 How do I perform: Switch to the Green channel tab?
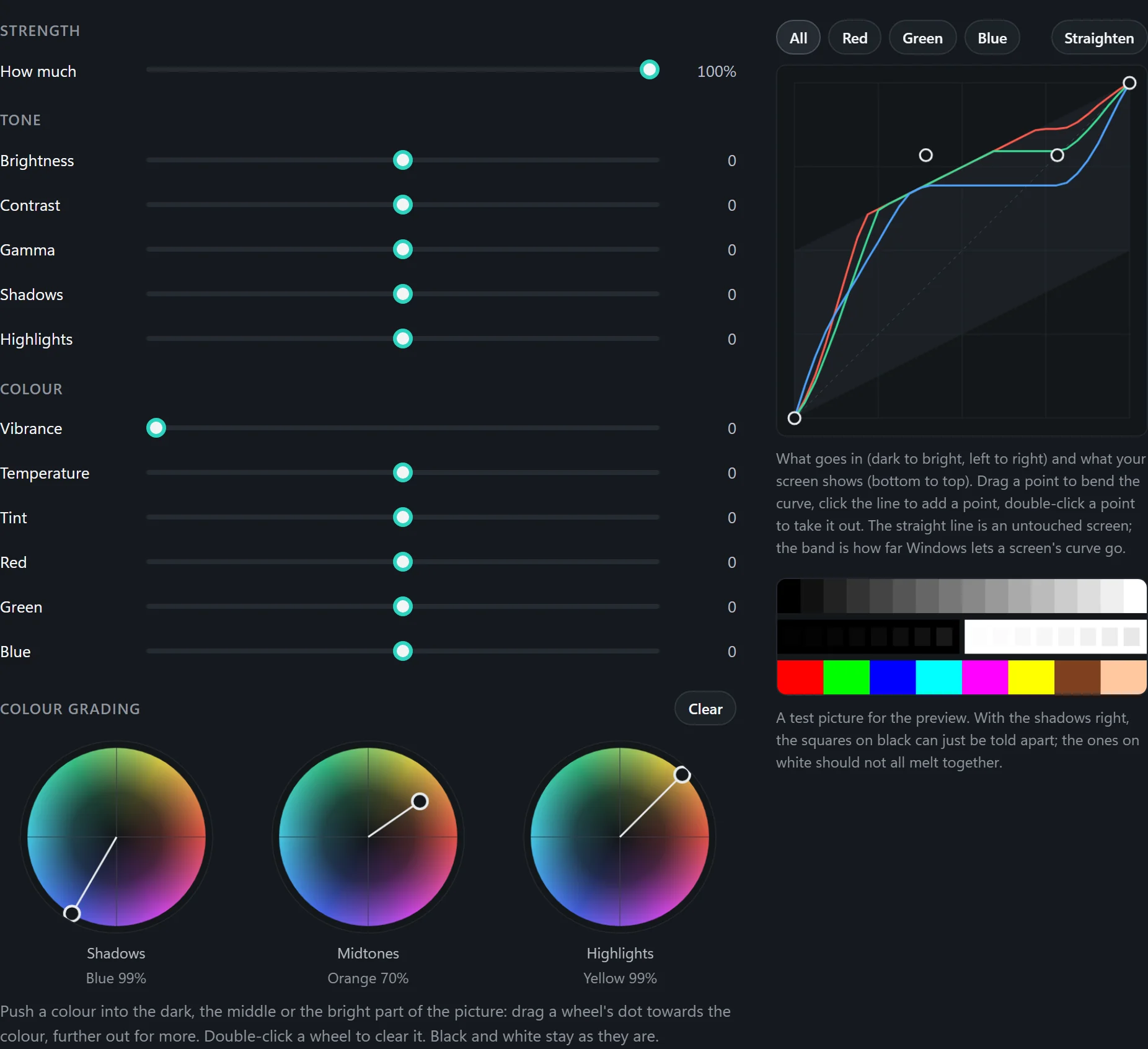922,38
